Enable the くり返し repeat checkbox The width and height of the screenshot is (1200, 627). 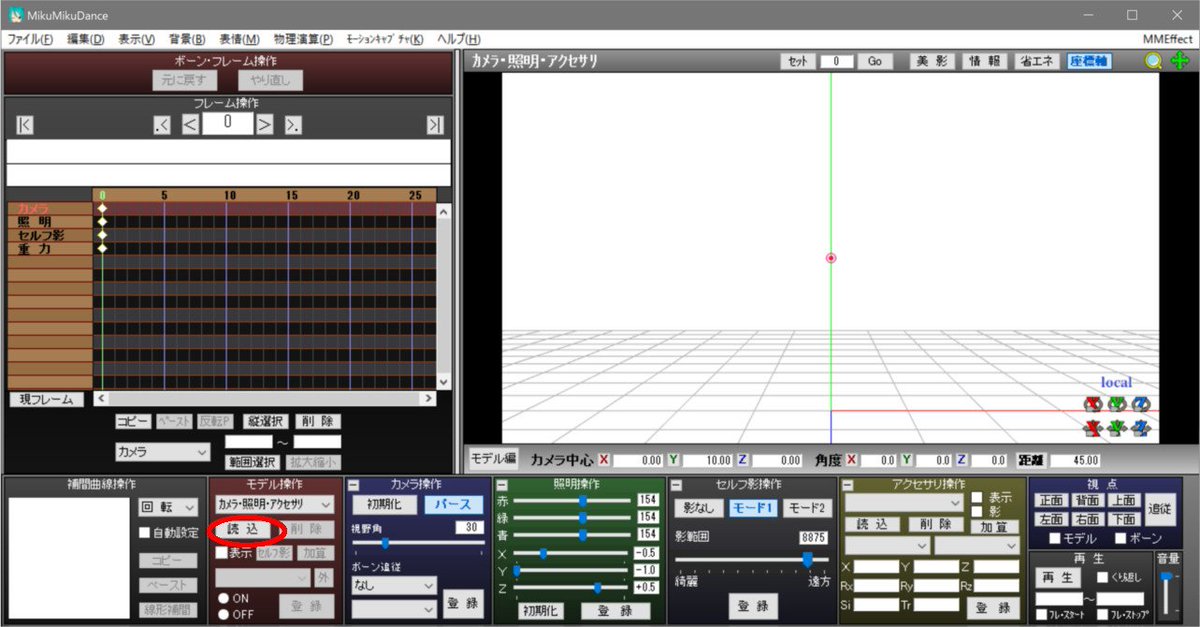tap(1102, 577)
